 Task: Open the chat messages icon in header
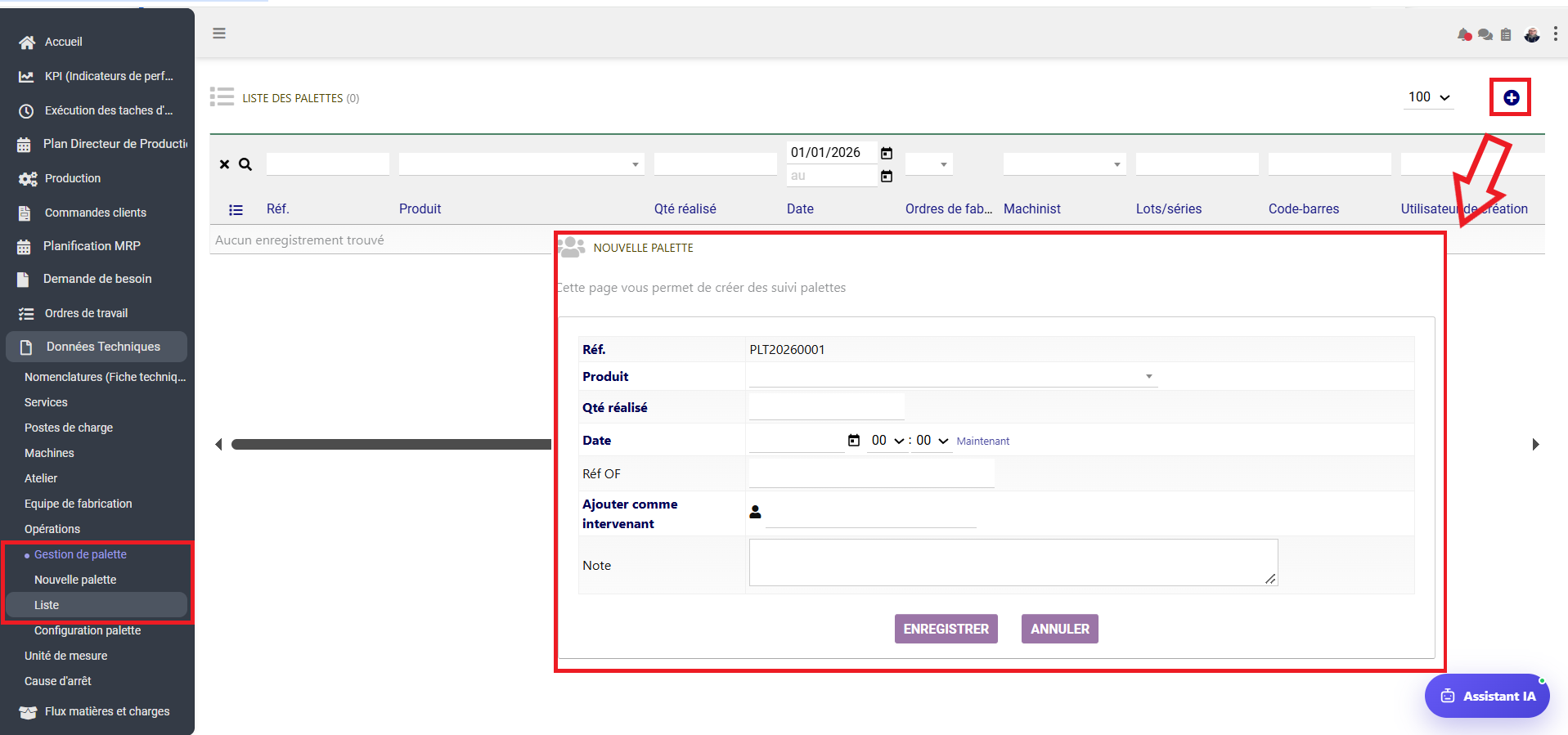[x=1485, y=34]
